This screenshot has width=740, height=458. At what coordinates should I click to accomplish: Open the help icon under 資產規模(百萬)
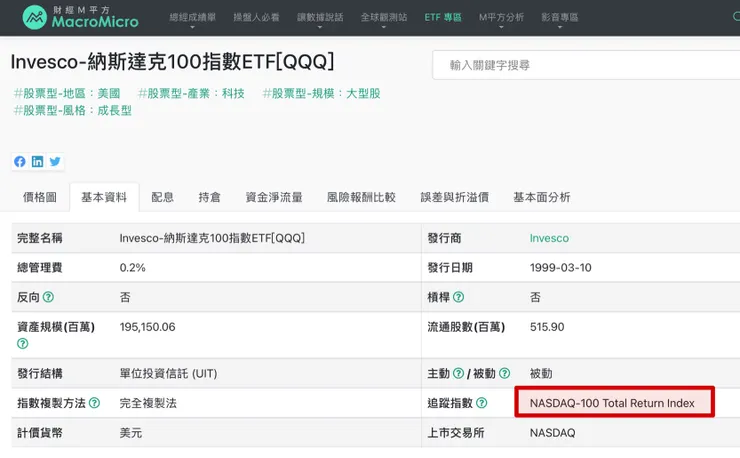tap(22, 343)
